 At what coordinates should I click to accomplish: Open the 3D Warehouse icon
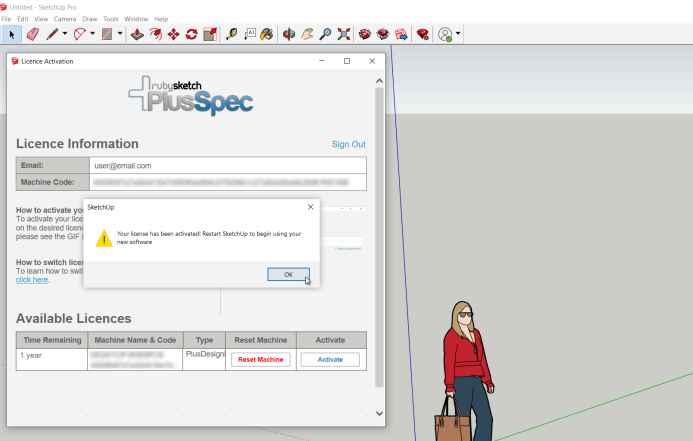pos(364,34)
